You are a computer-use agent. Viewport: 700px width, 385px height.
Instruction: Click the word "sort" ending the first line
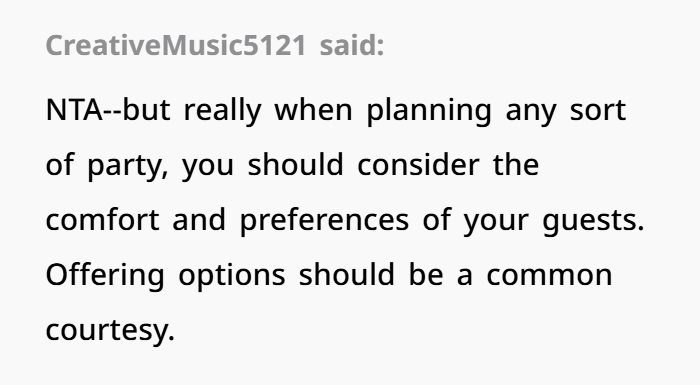(x=598, y=111)
